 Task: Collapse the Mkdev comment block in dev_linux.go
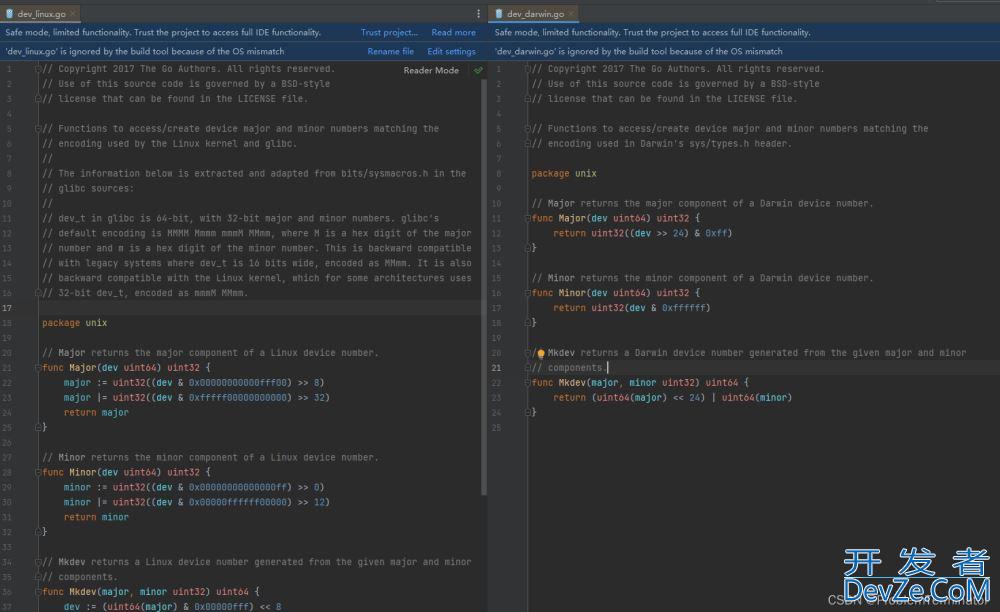tap(38, 562)
